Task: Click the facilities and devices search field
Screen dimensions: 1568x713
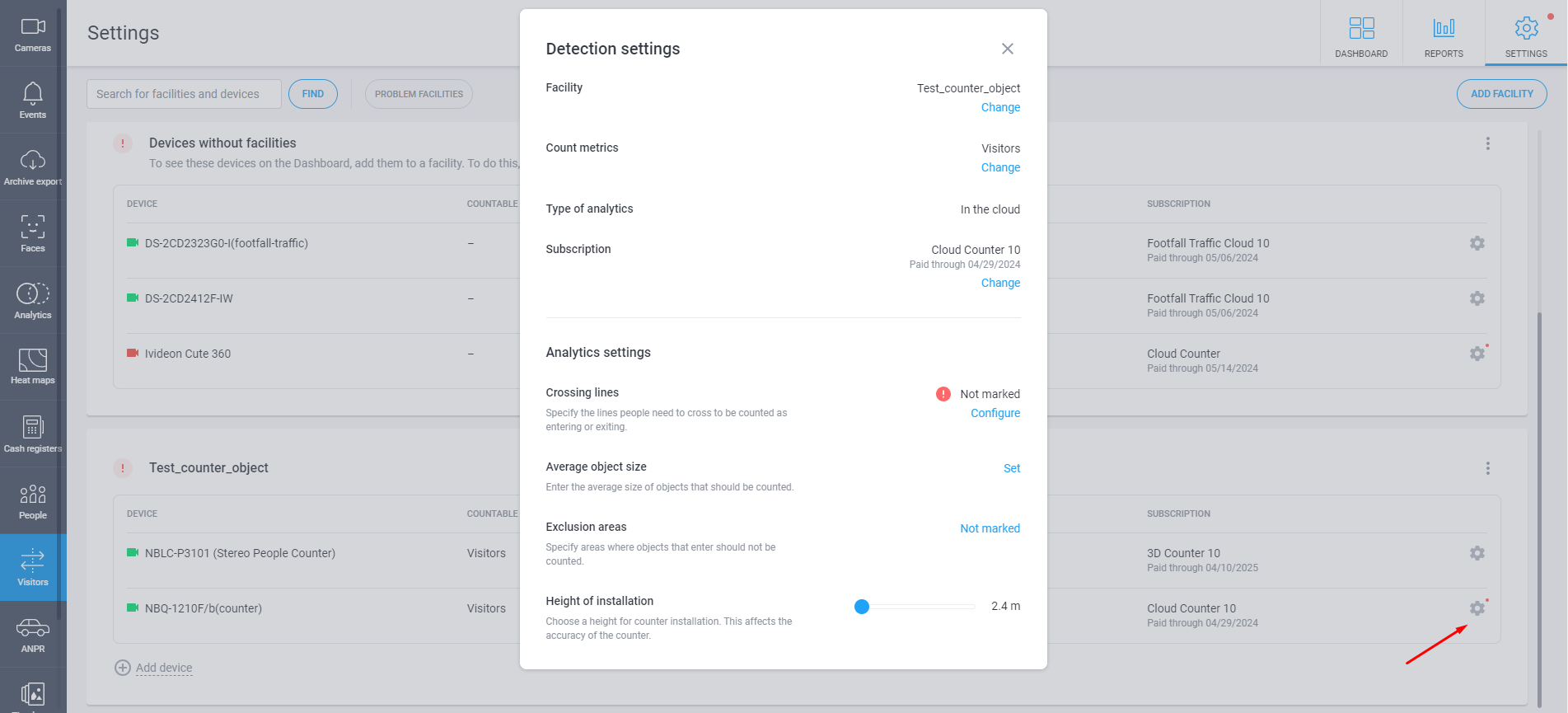Action: pyautogui.click(x=184, y=94)
